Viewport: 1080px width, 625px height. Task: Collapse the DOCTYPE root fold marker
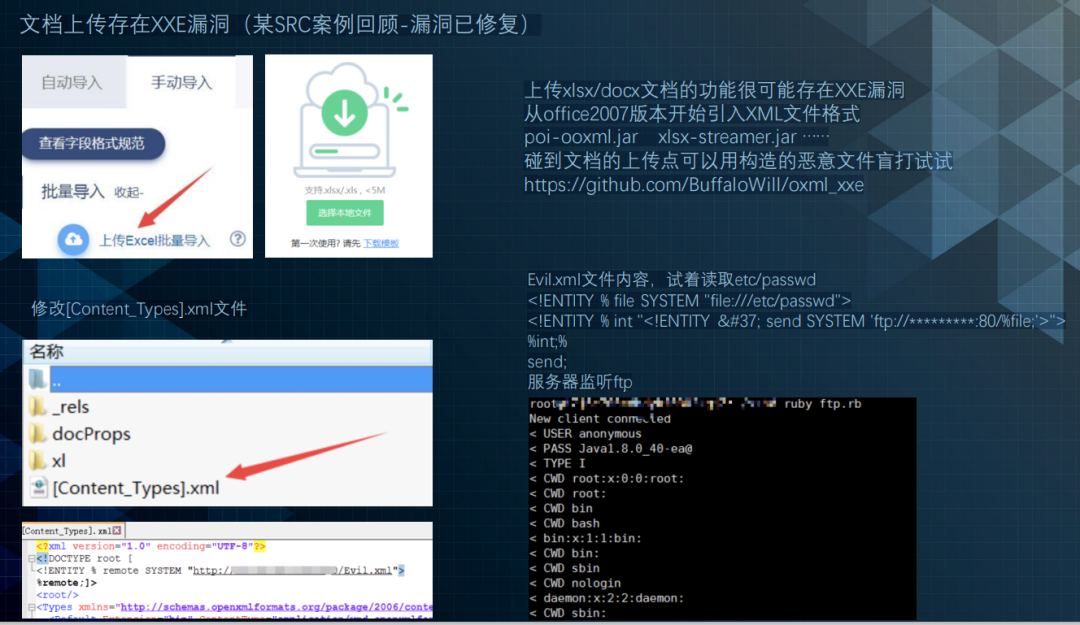tap(32, 558)
